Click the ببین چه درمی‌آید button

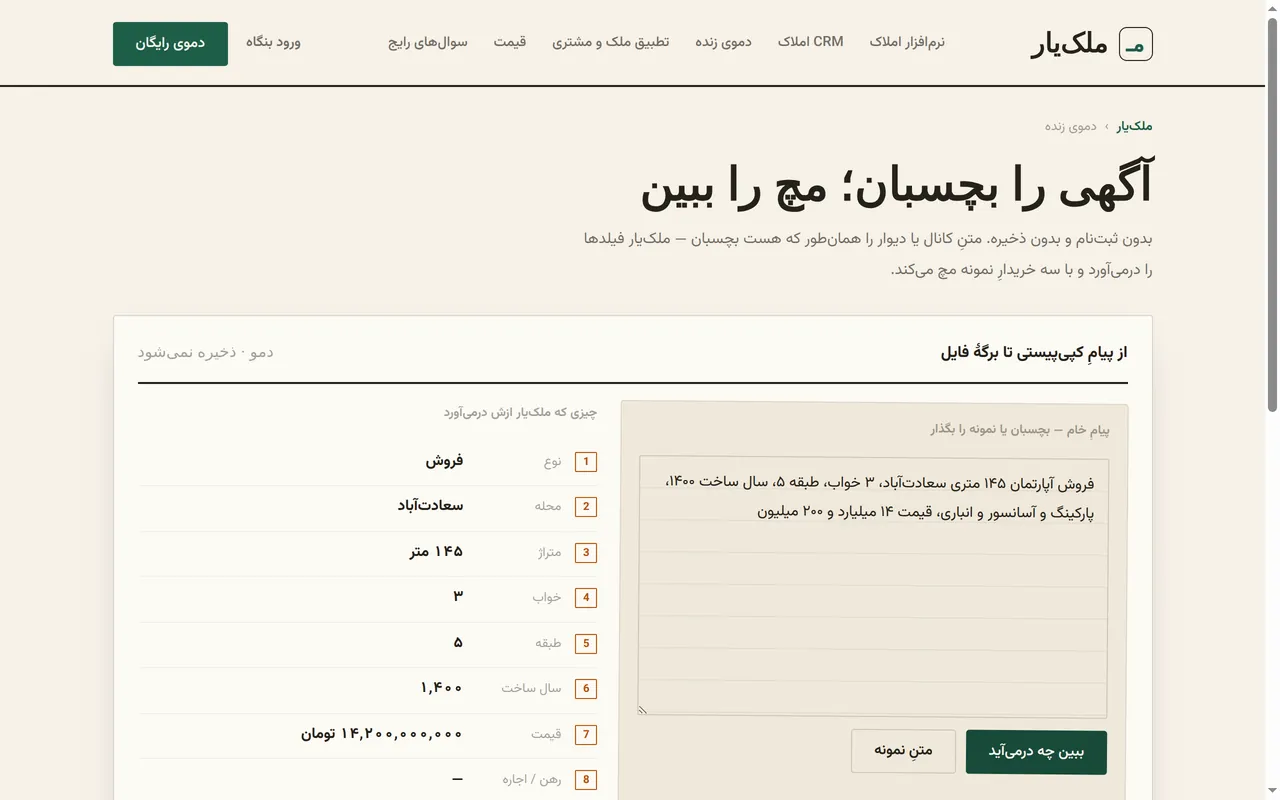coord(1036,752)
